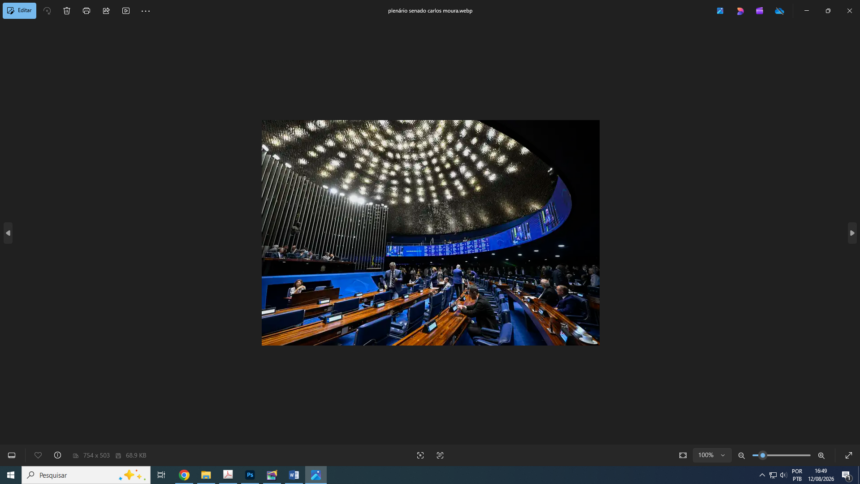Go to the previous image with left arrow
Image resolution: width=860 pixels, height=484 pixels.
click(x=8, y=233)
